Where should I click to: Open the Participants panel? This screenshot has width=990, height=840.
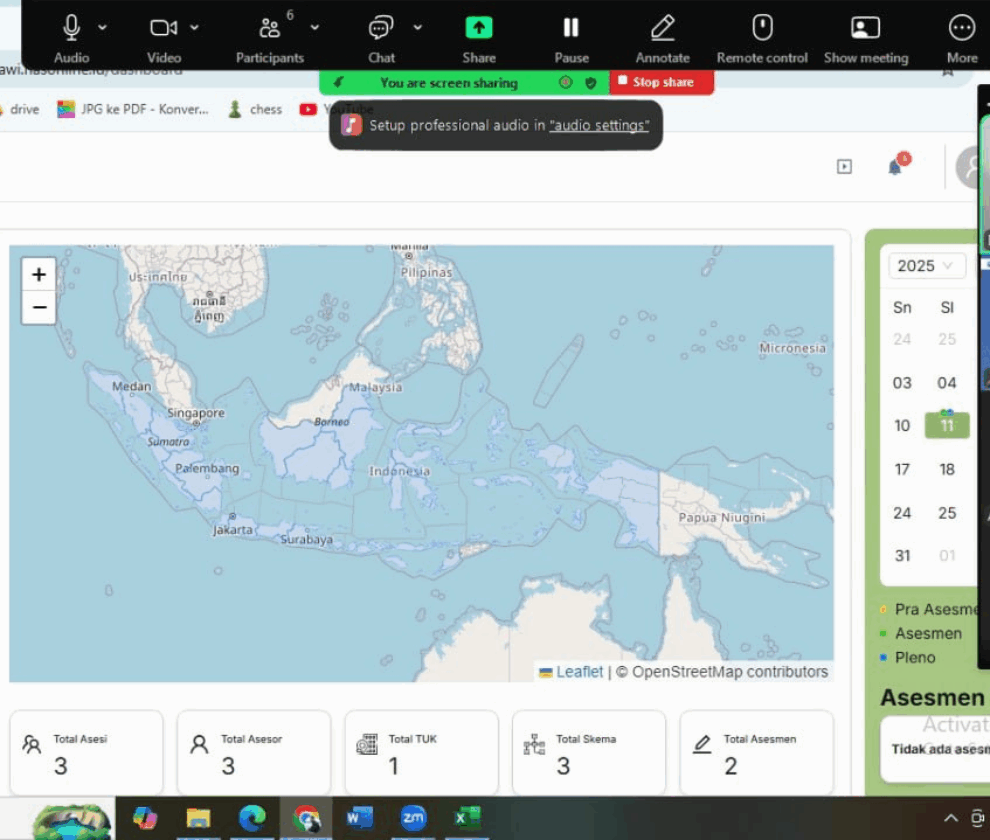tap(269, 28)
